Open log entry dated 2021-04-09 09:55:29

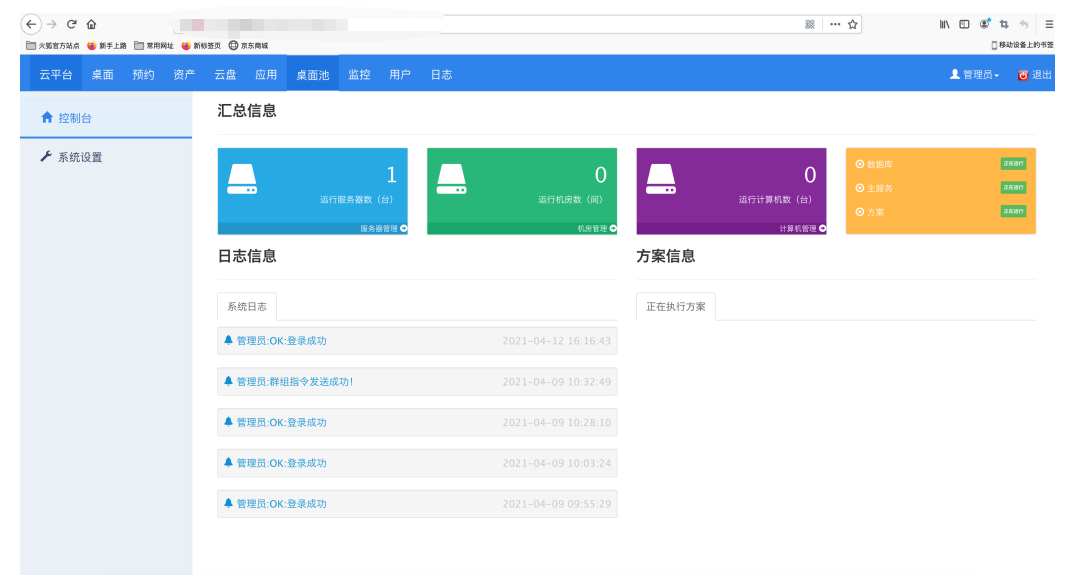click(417, 503)
